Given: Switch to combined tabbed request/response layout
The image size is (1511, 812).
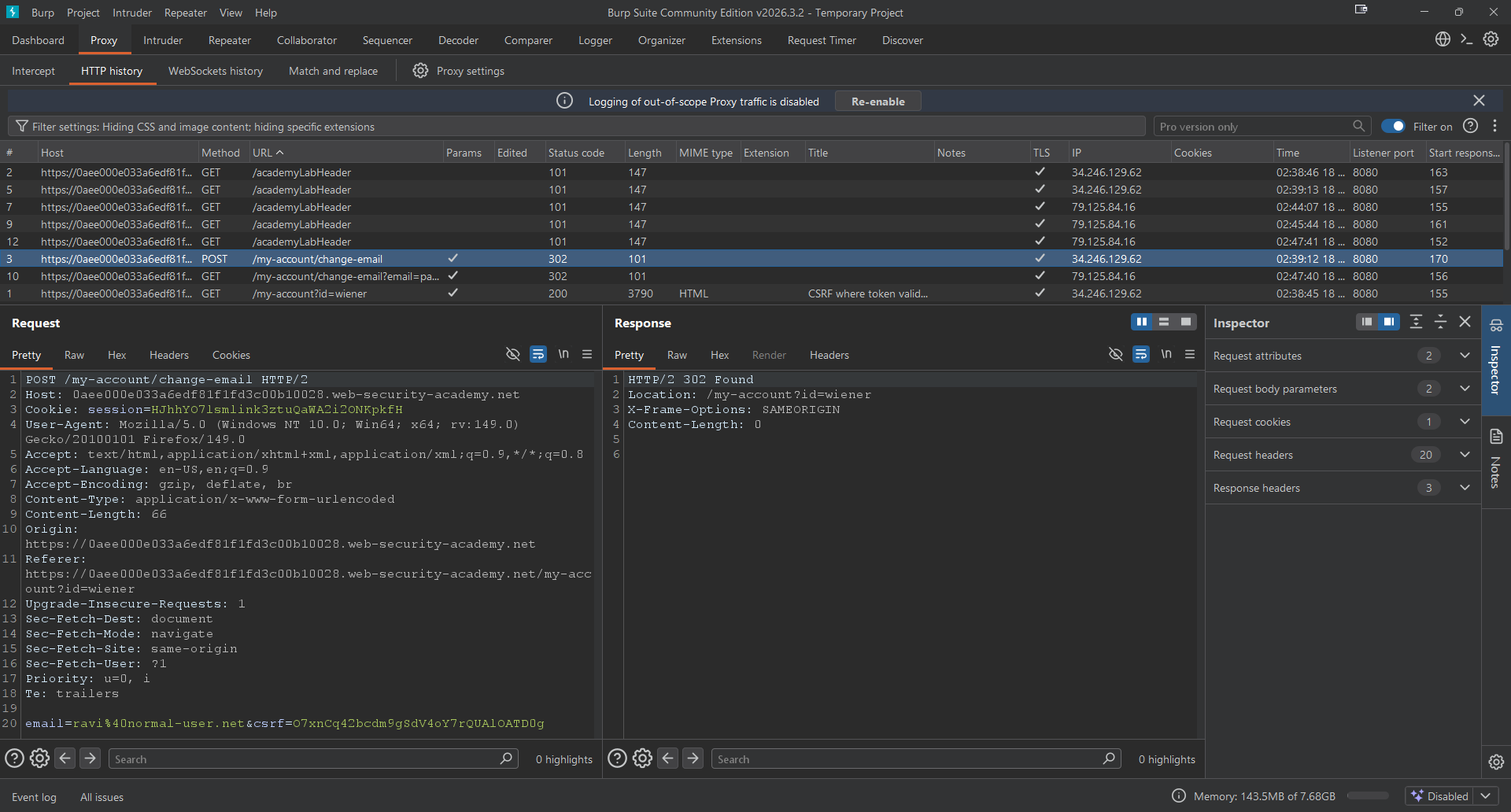Looking at the screenshot, I should pyautogui.click(x=1186, y=322).
